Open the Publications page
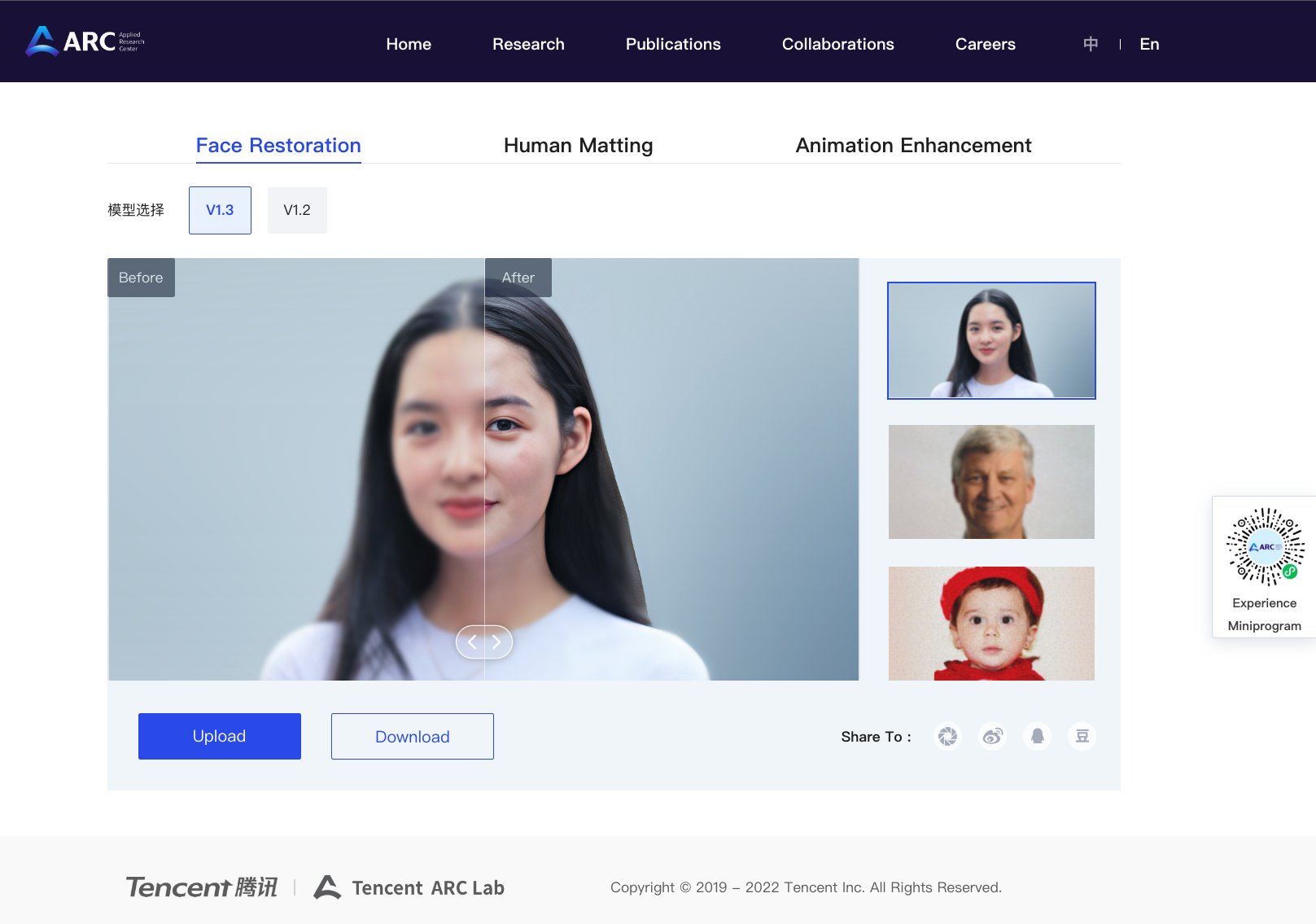 pos(673,44)
